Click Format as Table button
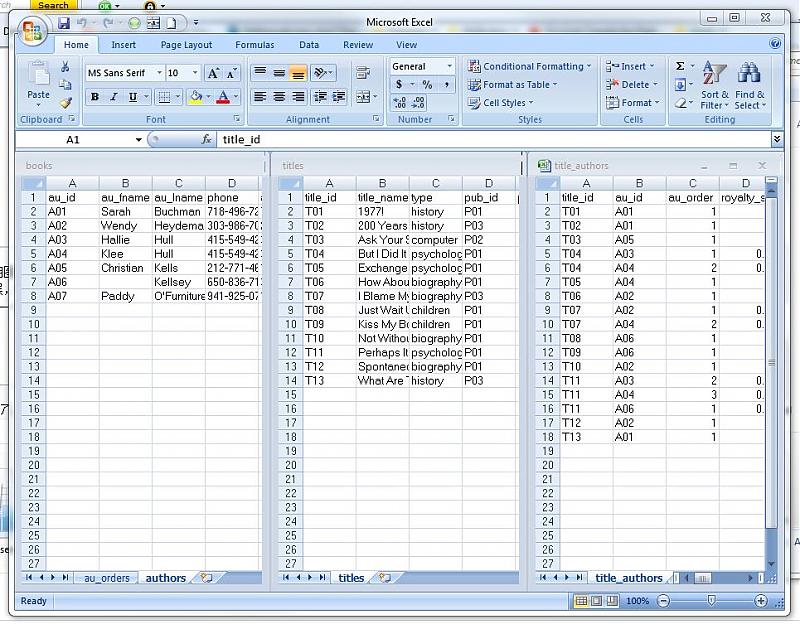The height and width of the screenshot is (629, 800). [x=515, y=85]
